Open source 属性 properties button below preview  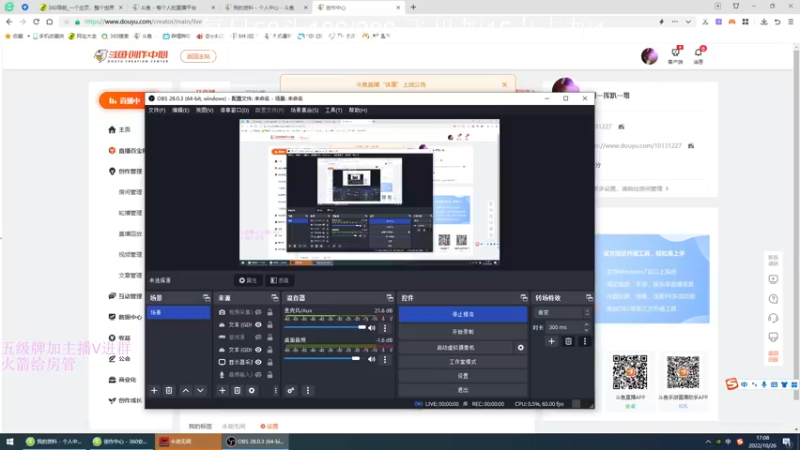coord(248,280)
